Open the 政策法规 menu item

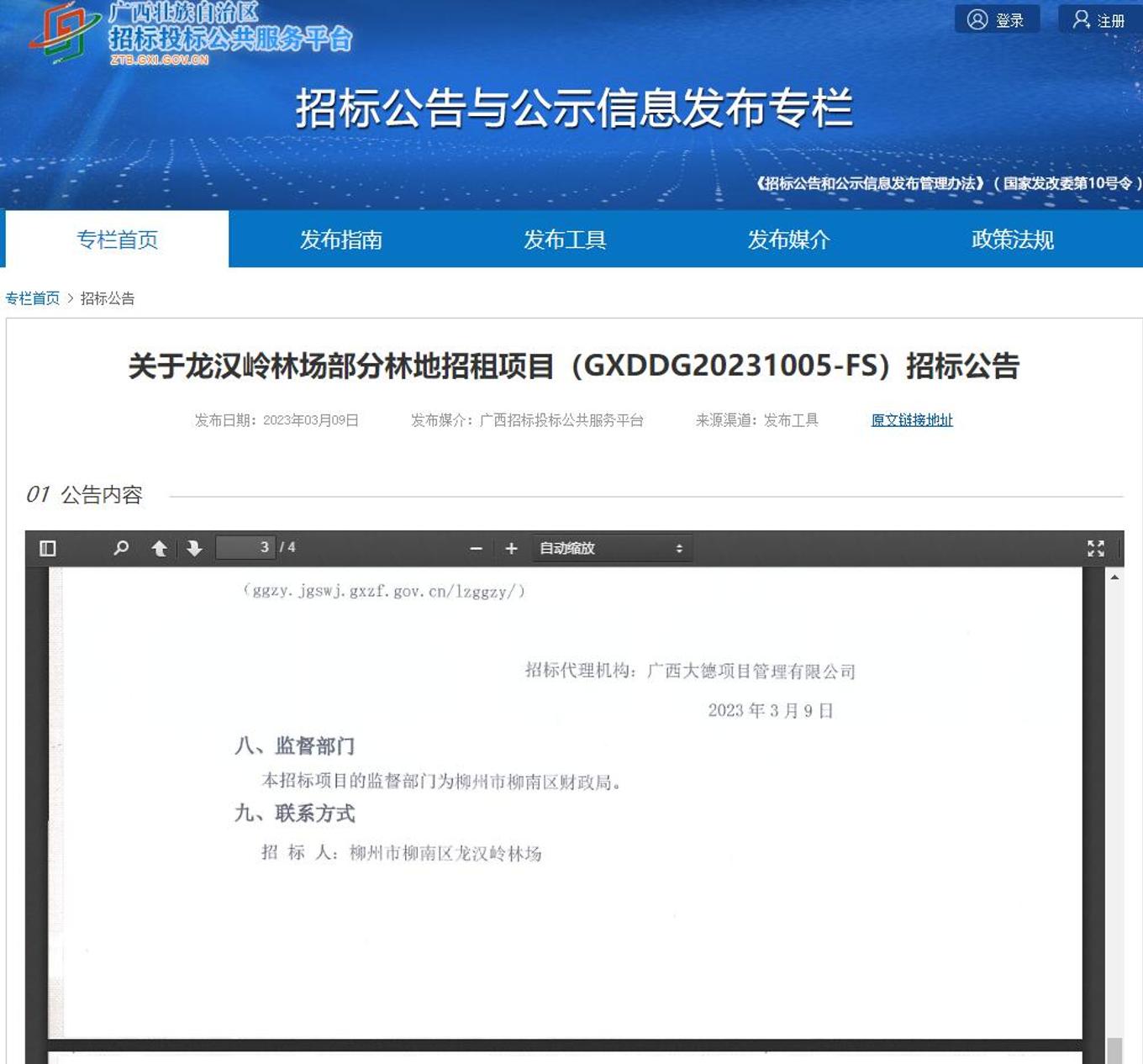pyautogui.click(x=1012, y=240)
